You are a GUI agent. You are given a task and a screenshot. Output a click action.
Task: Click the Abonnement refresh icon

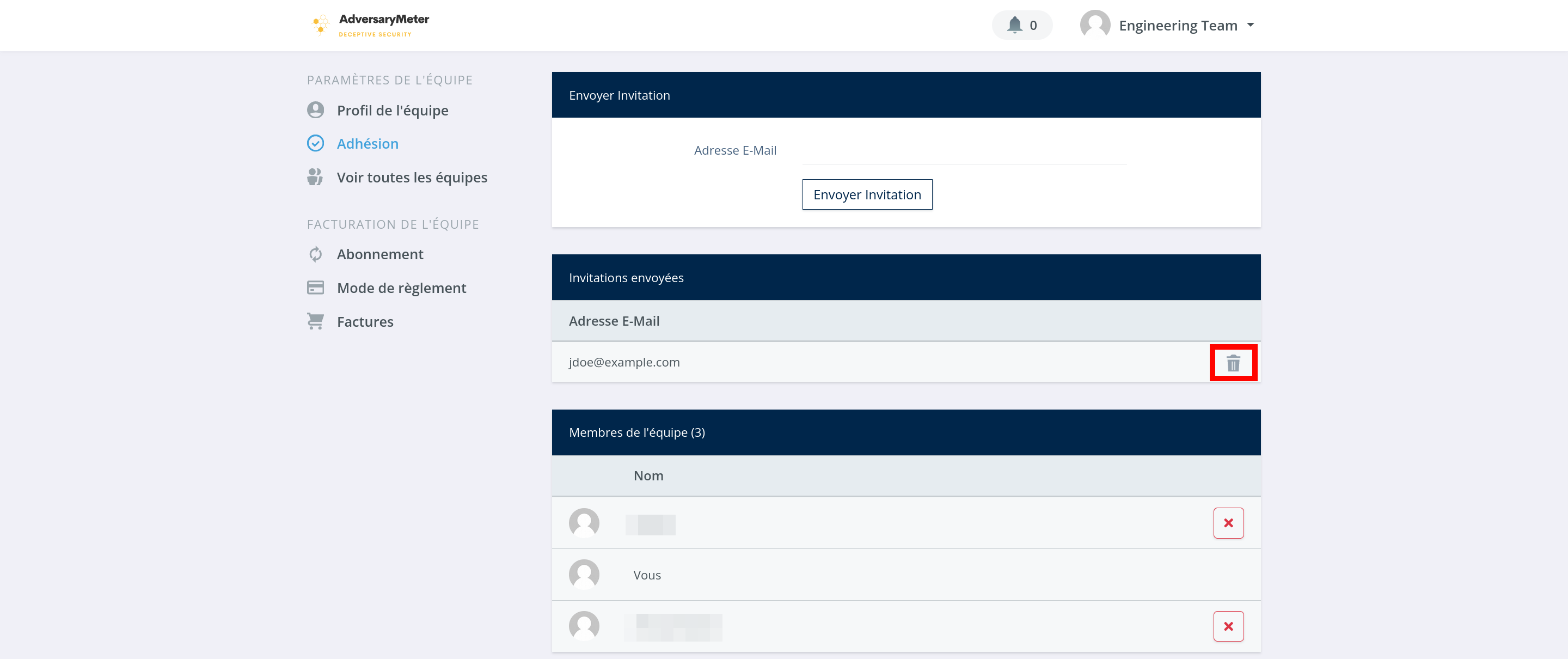[315, 254]
